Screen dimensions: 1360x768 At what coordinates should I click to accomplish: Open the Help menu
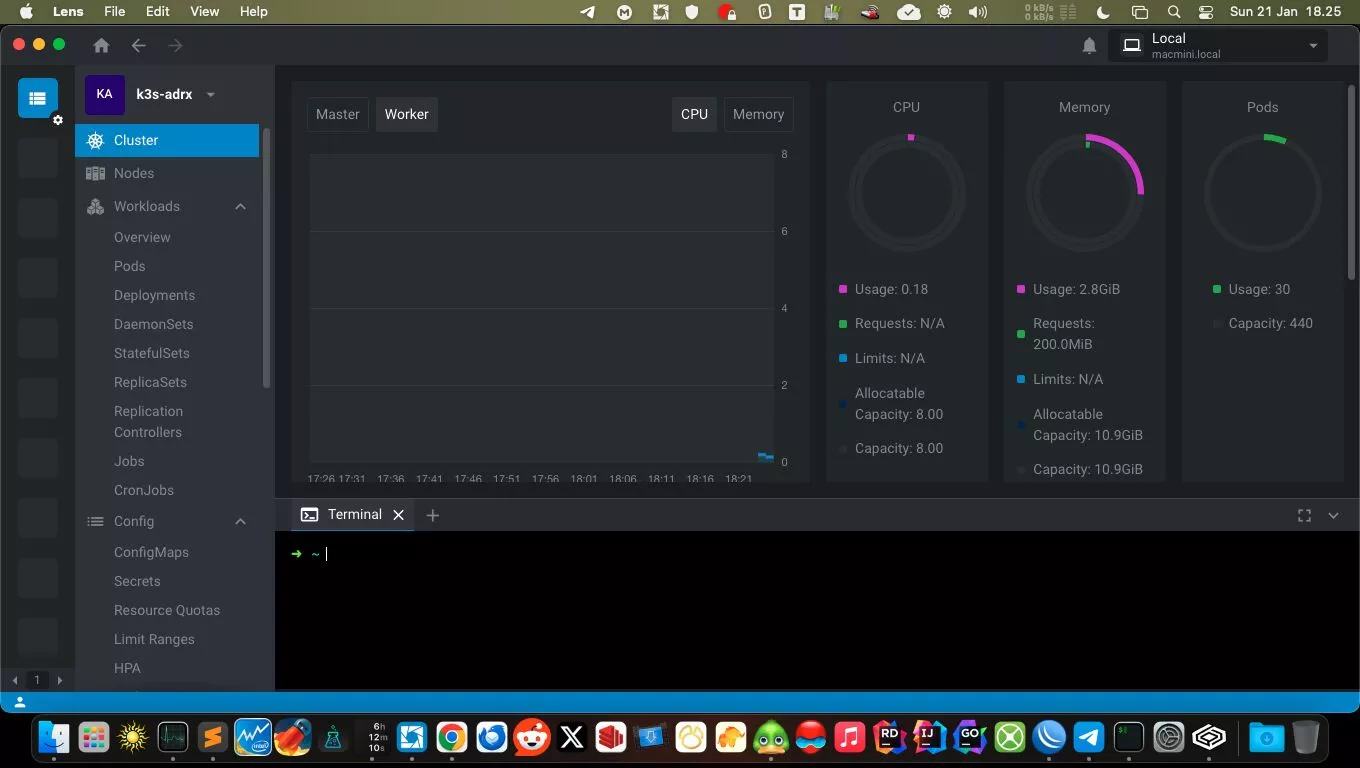pos(254,12)
